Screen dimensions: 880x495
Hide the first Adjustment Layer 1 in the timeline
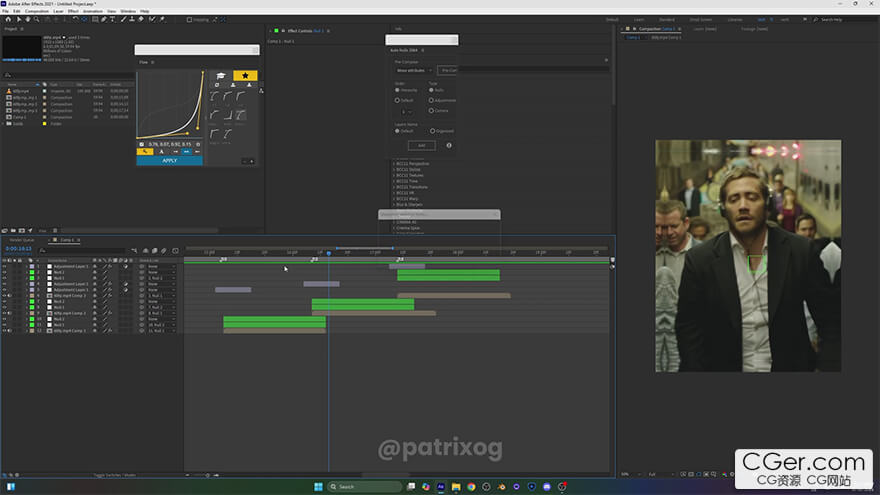[4, 266]
